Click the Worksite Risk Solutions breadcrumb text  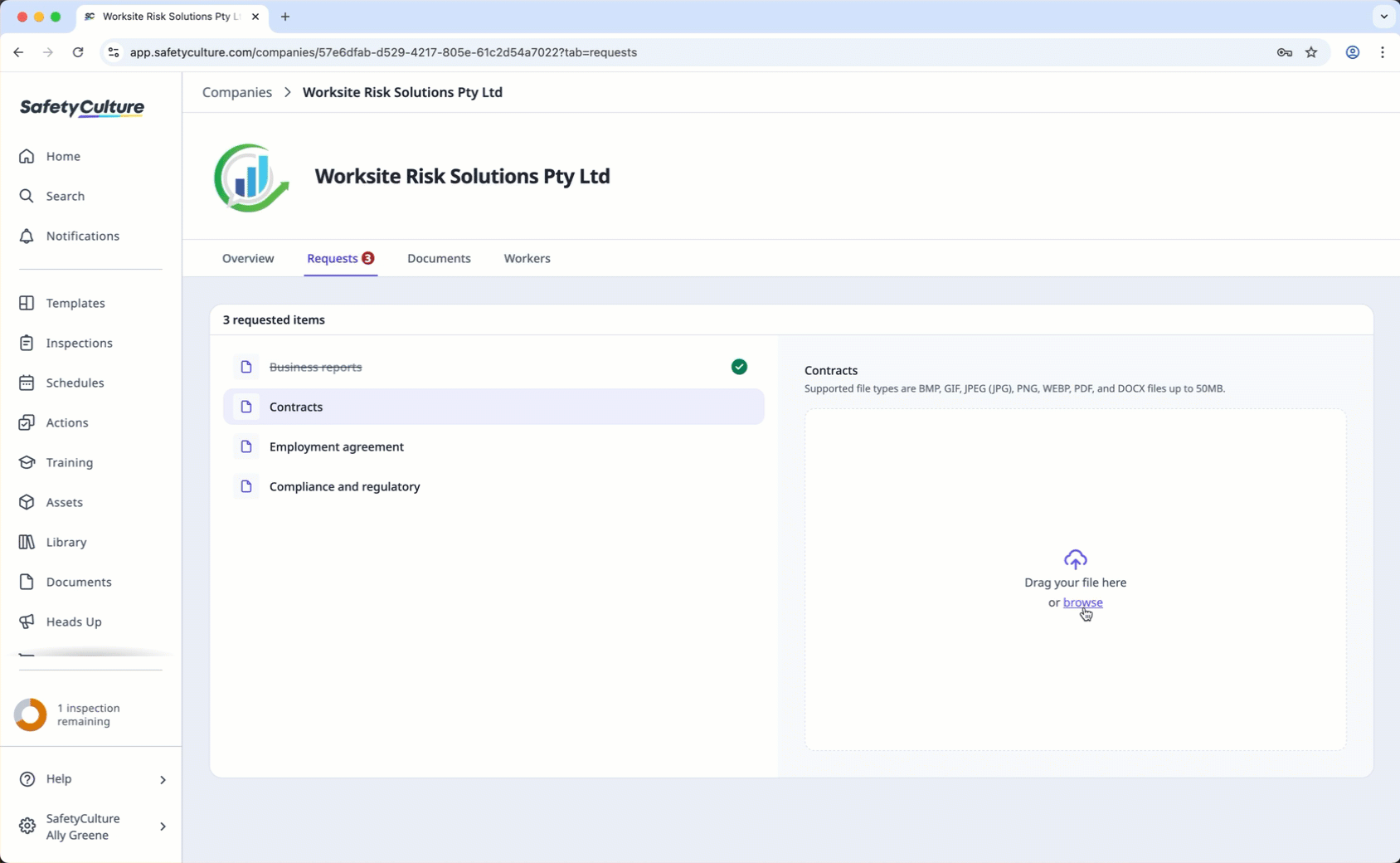[x=402, y=92]
